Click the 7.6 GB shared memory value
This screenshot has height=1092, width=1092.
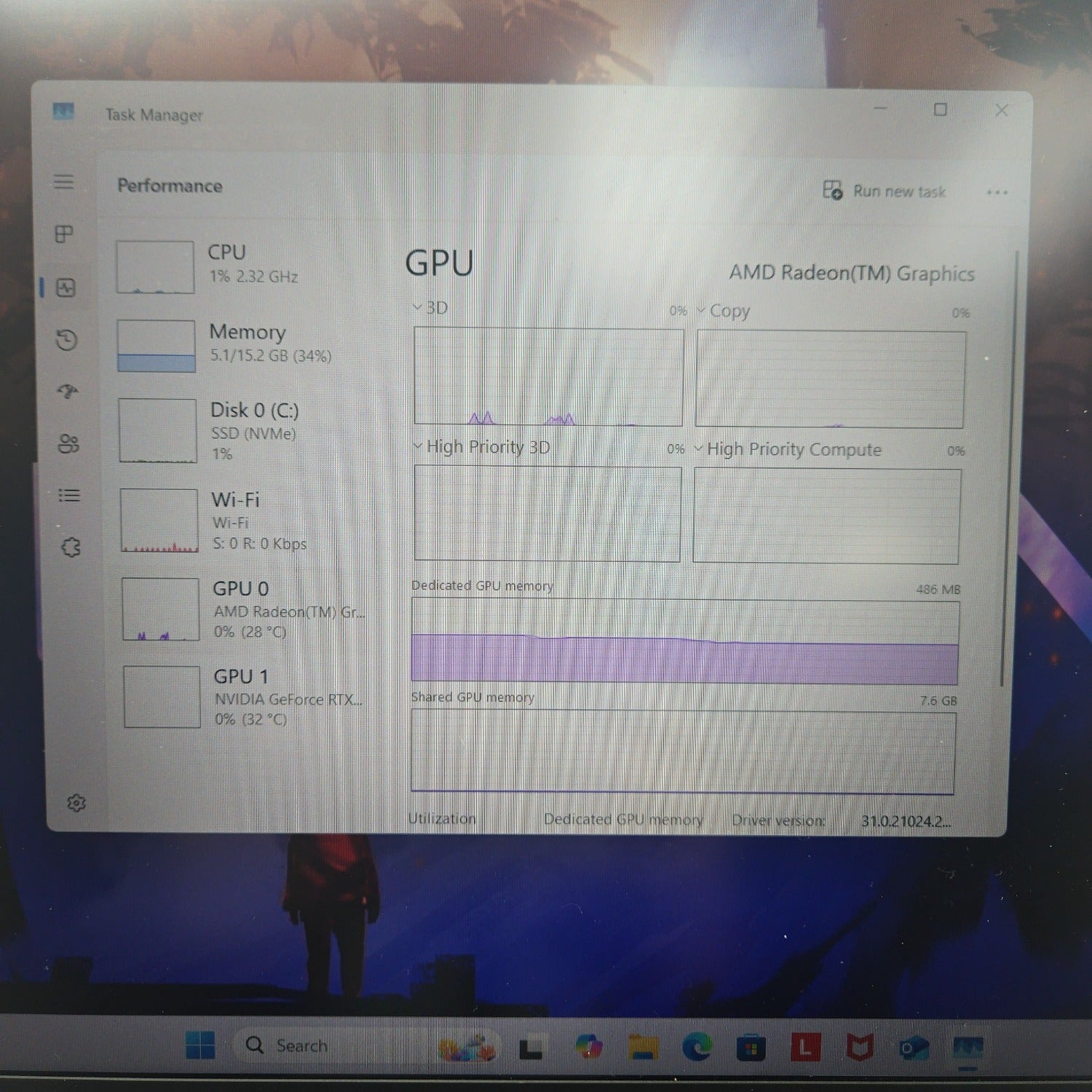(938, 700)
